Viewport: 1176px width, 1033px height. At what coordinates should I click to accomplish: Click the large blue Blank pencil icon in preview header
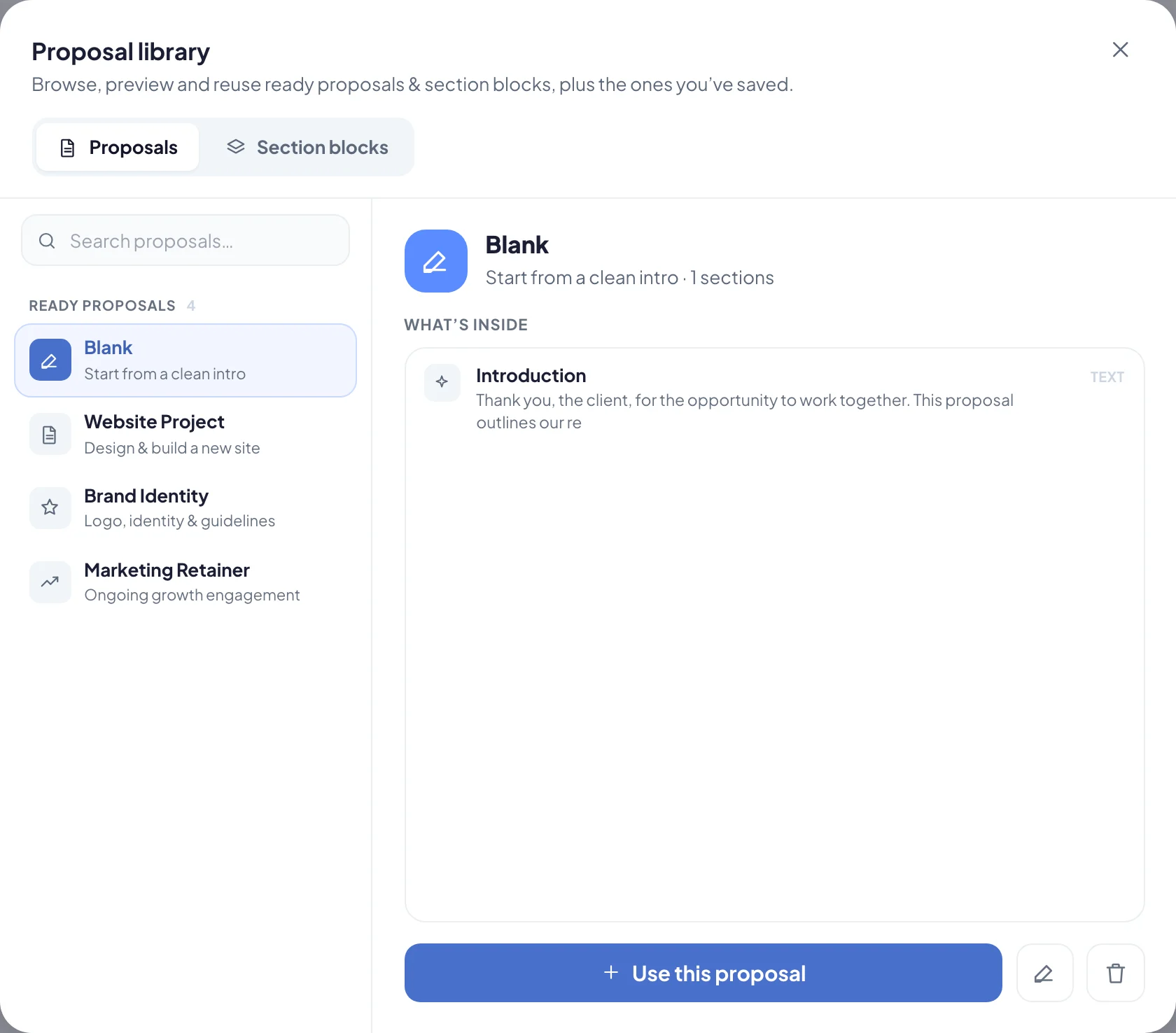point(436,261)
